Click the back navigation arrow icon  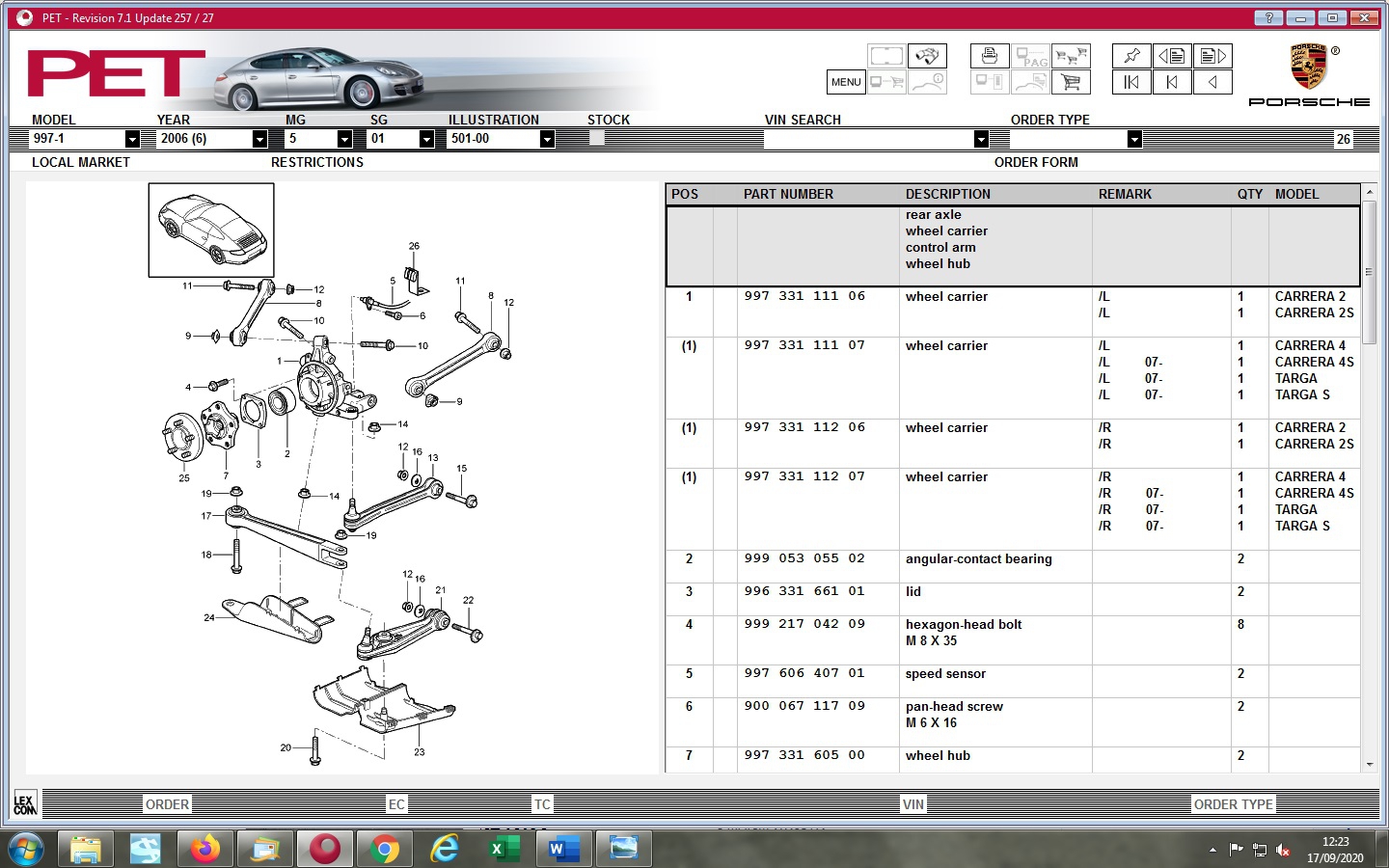coord(1212,81)
